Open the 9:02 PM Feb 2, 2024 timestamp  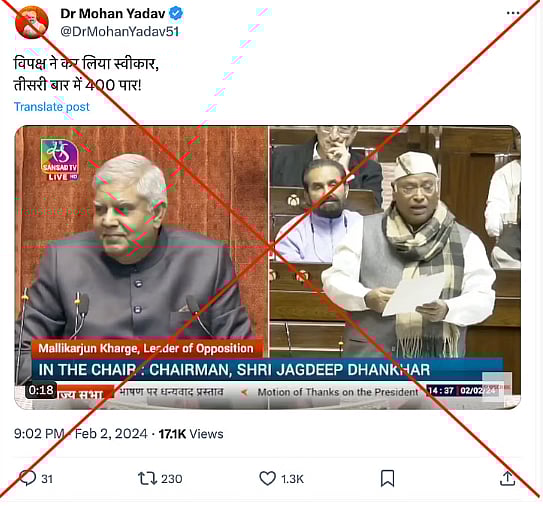tap(80, 434)
